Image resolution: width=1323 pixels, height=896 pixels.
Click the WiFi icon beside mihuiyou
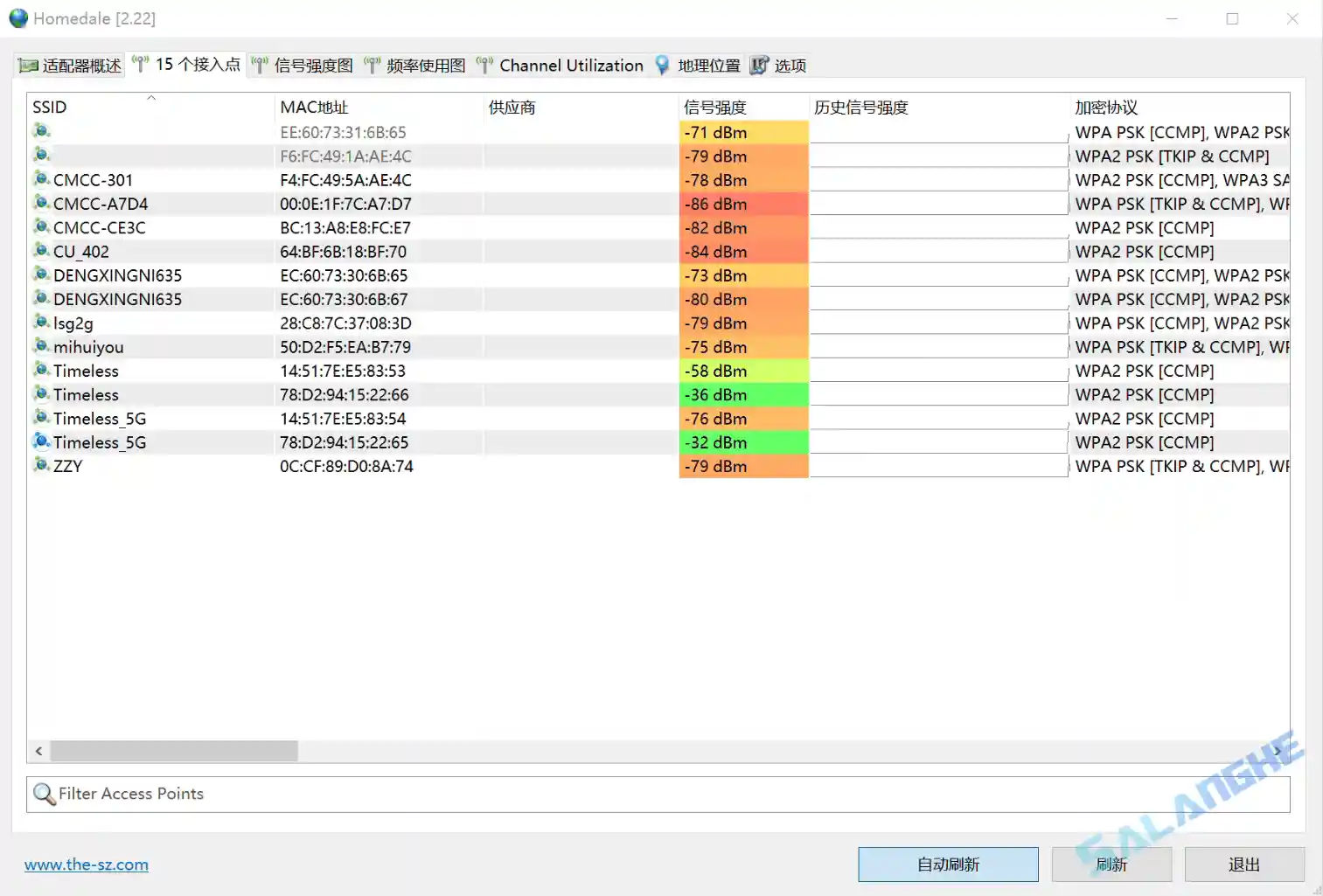(x=41, y=346)
